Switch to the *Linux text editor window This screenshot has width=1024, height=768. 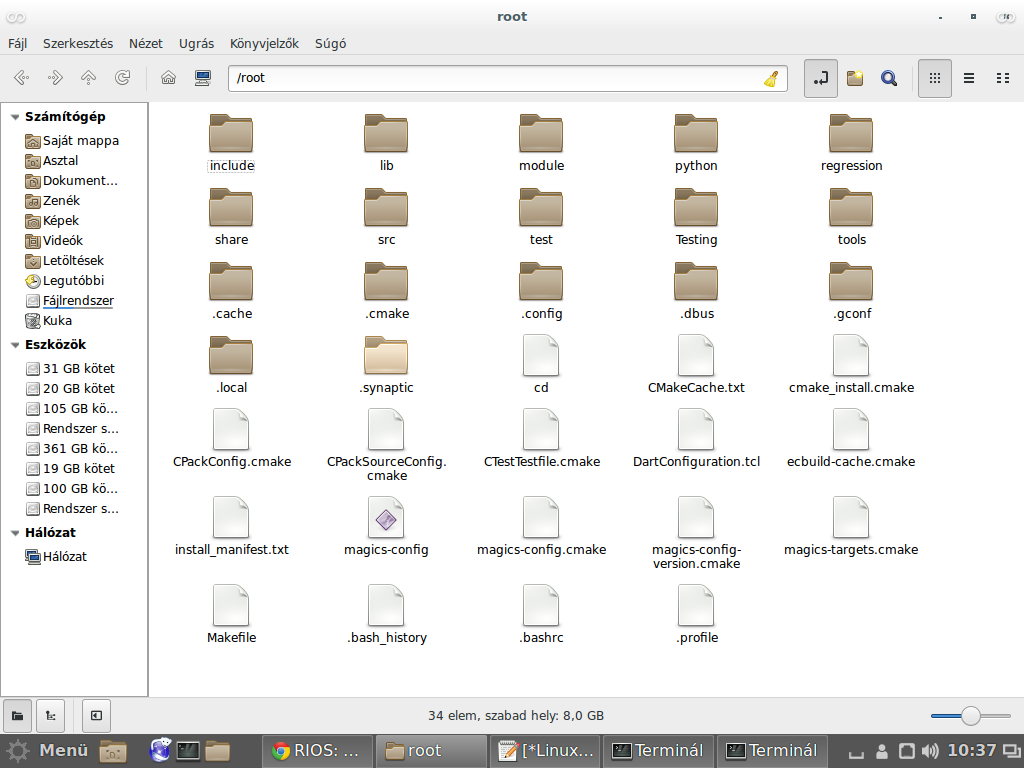[545, 750]
